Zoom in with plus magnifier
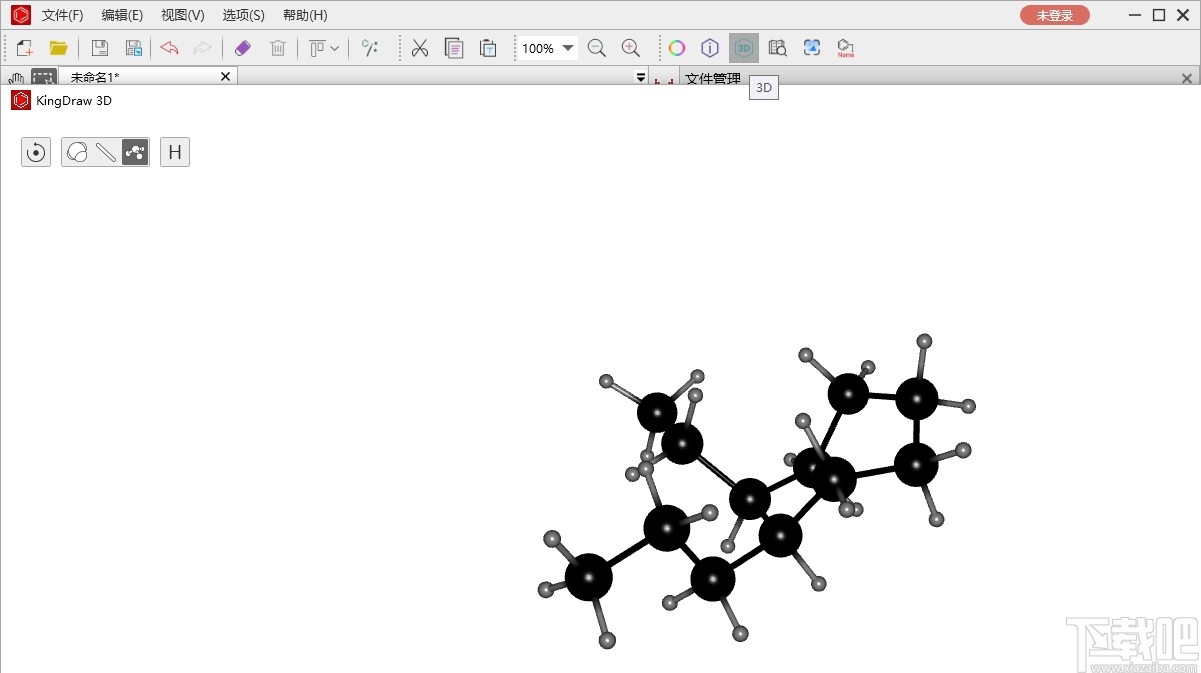This screenshot has height=673, width=1201. click(x=631, y=48)
